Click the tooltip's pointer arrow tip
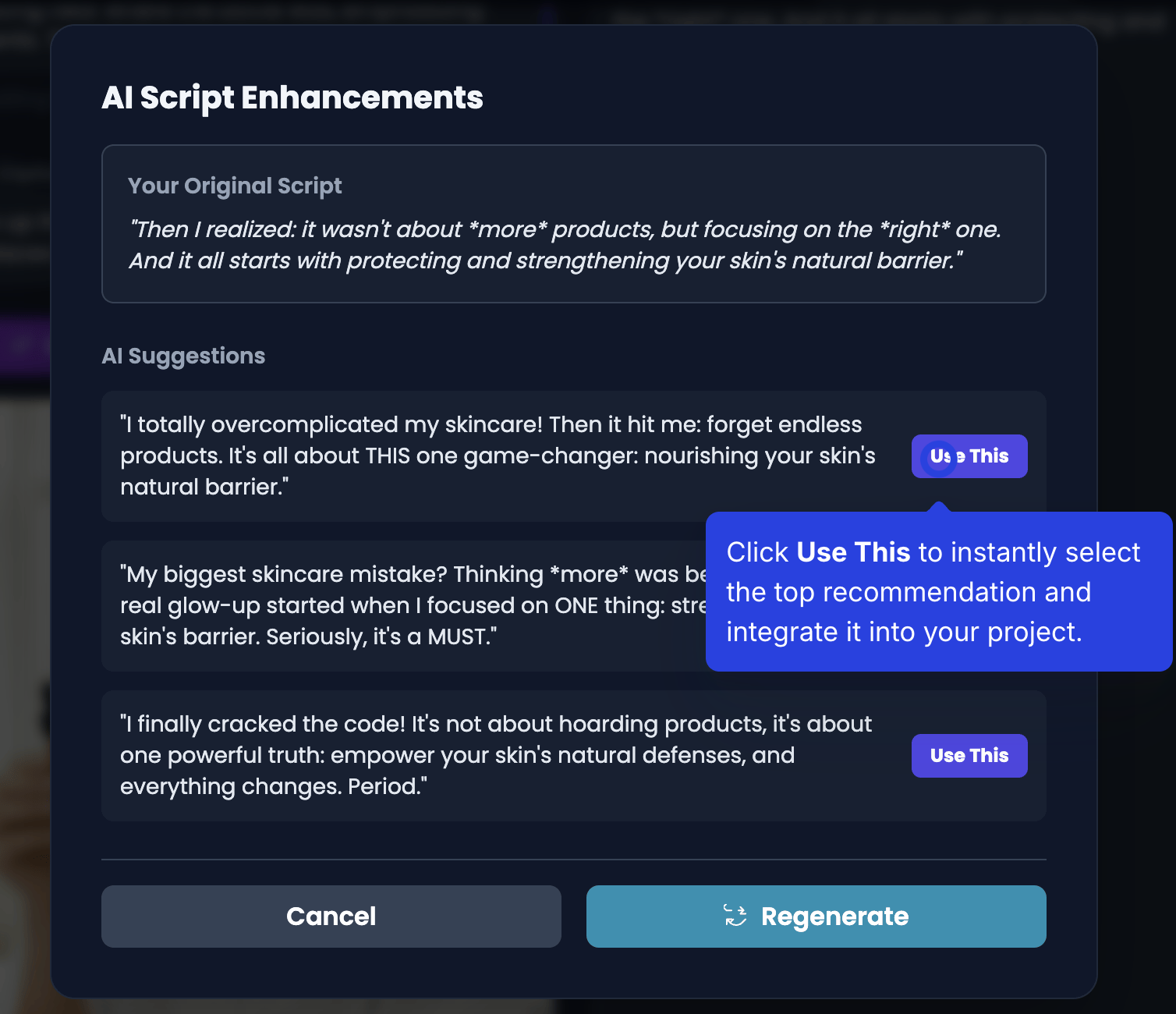The height and width of the screenshot is (1014, 1176). 939,505
